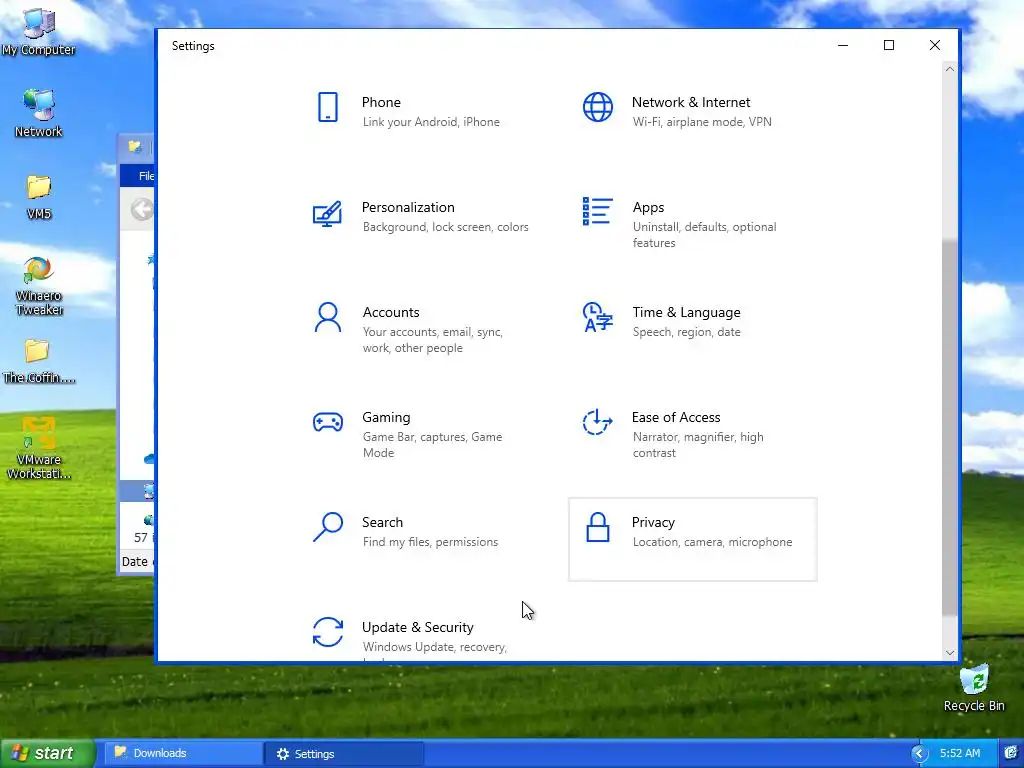Maximize the Settings window
Viewport: 1024px width, 768px height.
889,45
